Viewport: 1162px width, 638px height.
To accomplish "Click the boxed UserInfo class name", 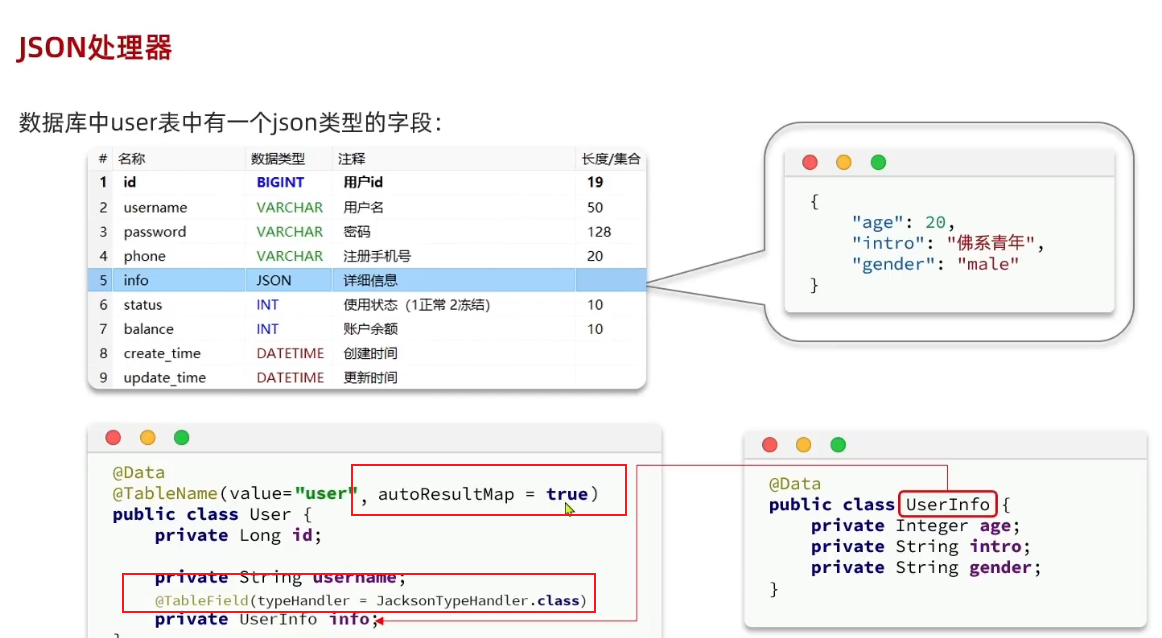I will (x=947, y=504).
